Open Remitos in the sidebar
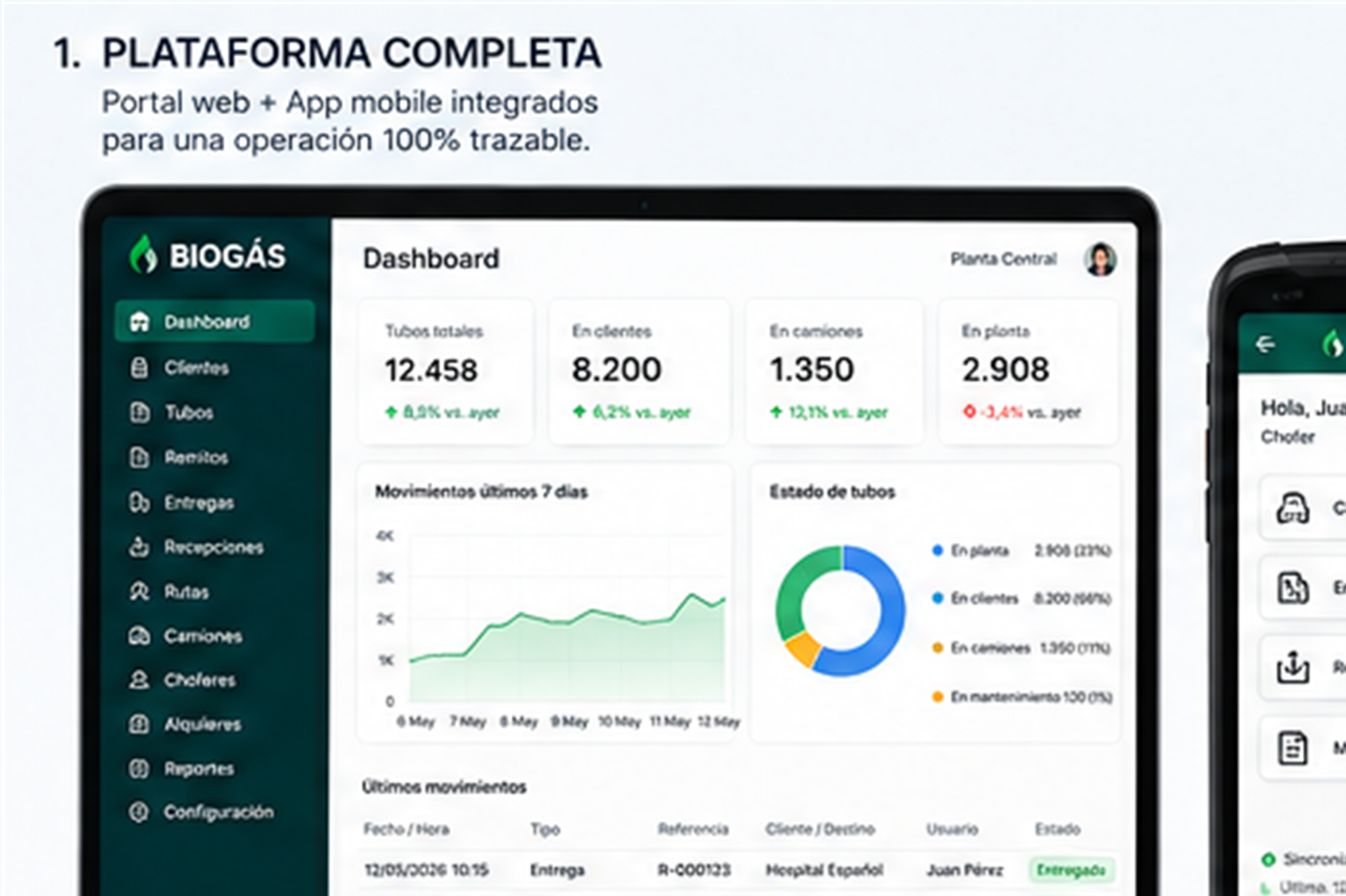This screenshot has height=896, width=1346. [x=197, y=457]
